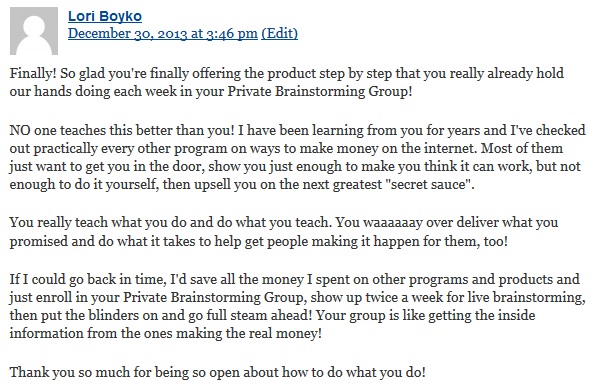Viewport: 597px width, 386px height.
Task: Click Lori Boyko's gray avatar image
Action: point(34,31)
